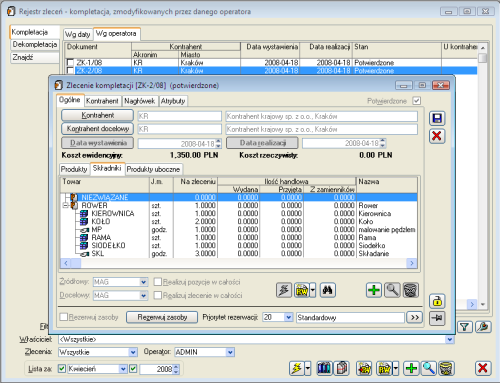Click the Kontrahent docelowy button
Screen dimensions: 500x383
tap(98, 129)
